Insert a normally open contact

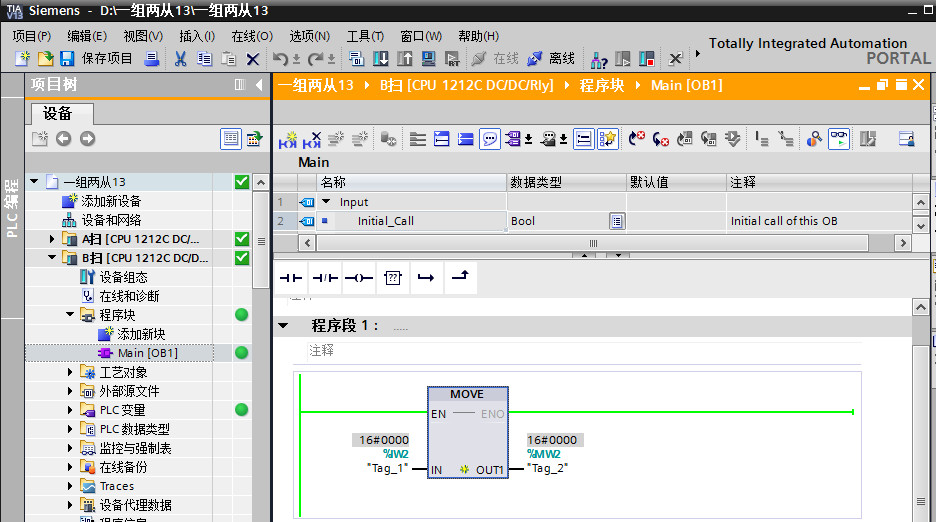tap(291, 278)
